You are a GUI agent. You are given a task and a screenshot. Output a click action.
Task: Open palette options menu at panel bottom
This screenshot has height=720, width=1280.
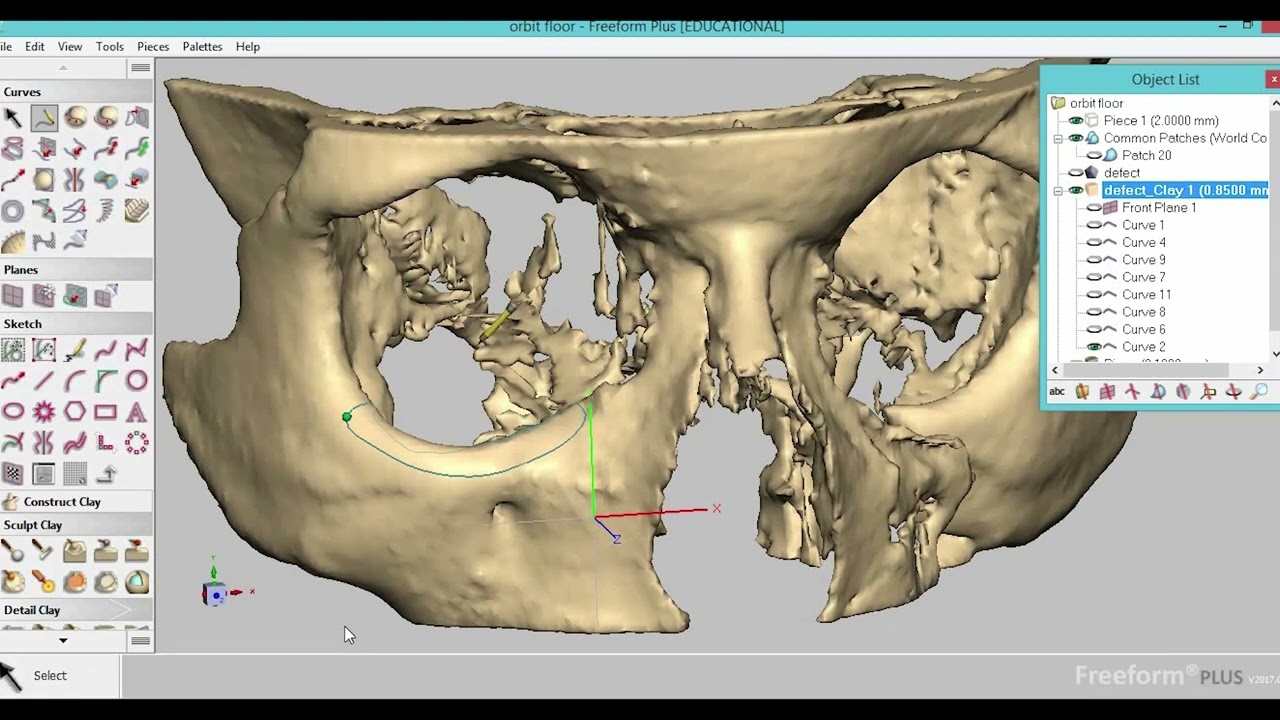140,640
